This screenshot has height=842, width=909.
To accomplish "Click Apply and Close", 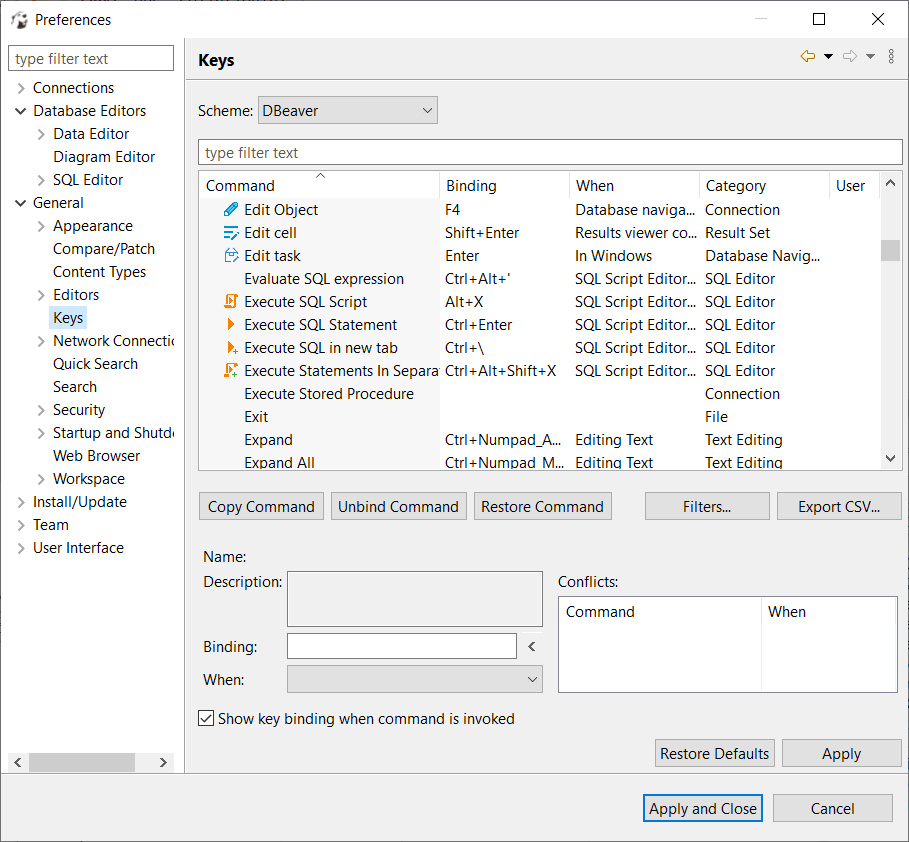I will tap(703, 808).
